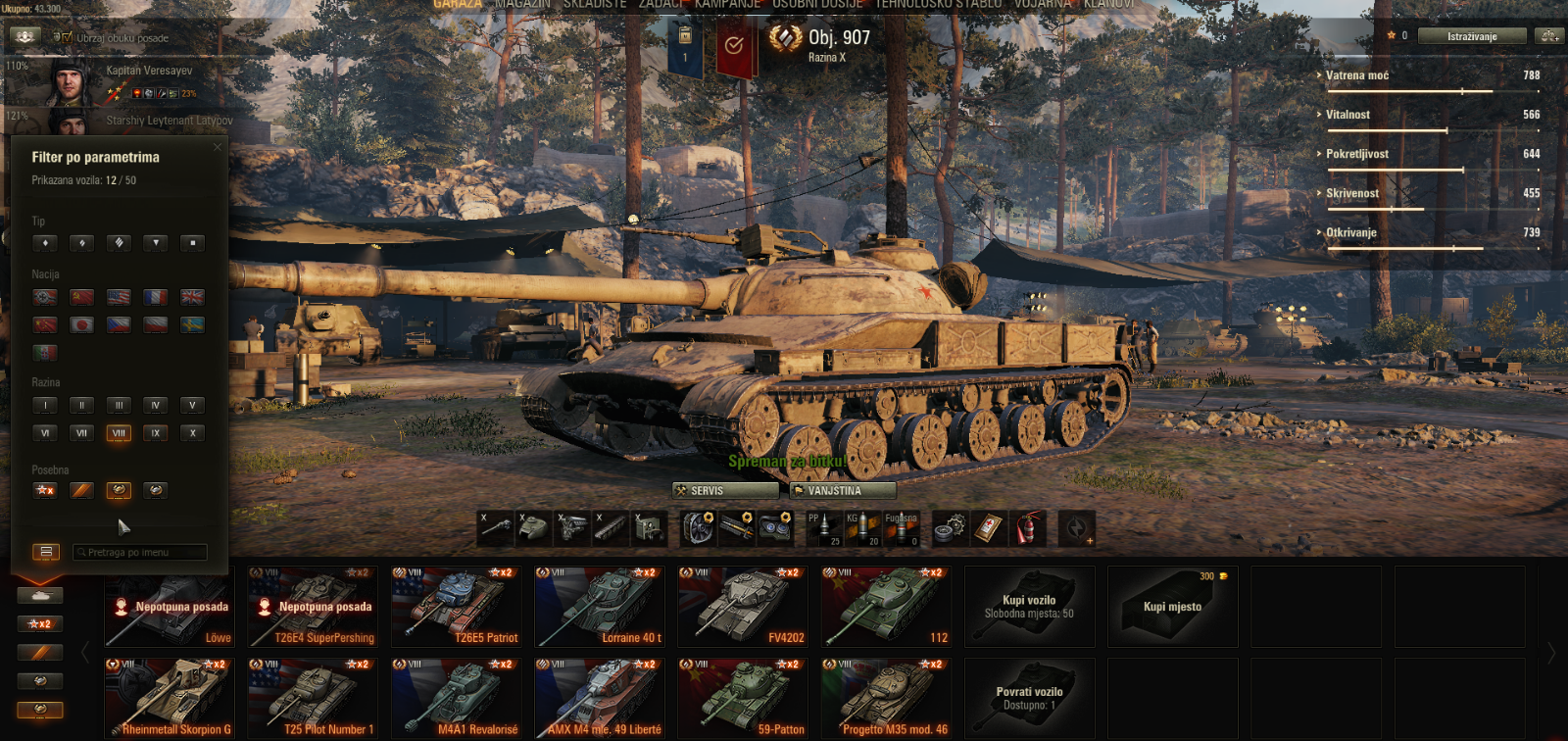Image resolution: width=1568 pixels, height=741 pixels.
Task: Click the ventilation equipment slot
Action: click(x=699, y=528)
